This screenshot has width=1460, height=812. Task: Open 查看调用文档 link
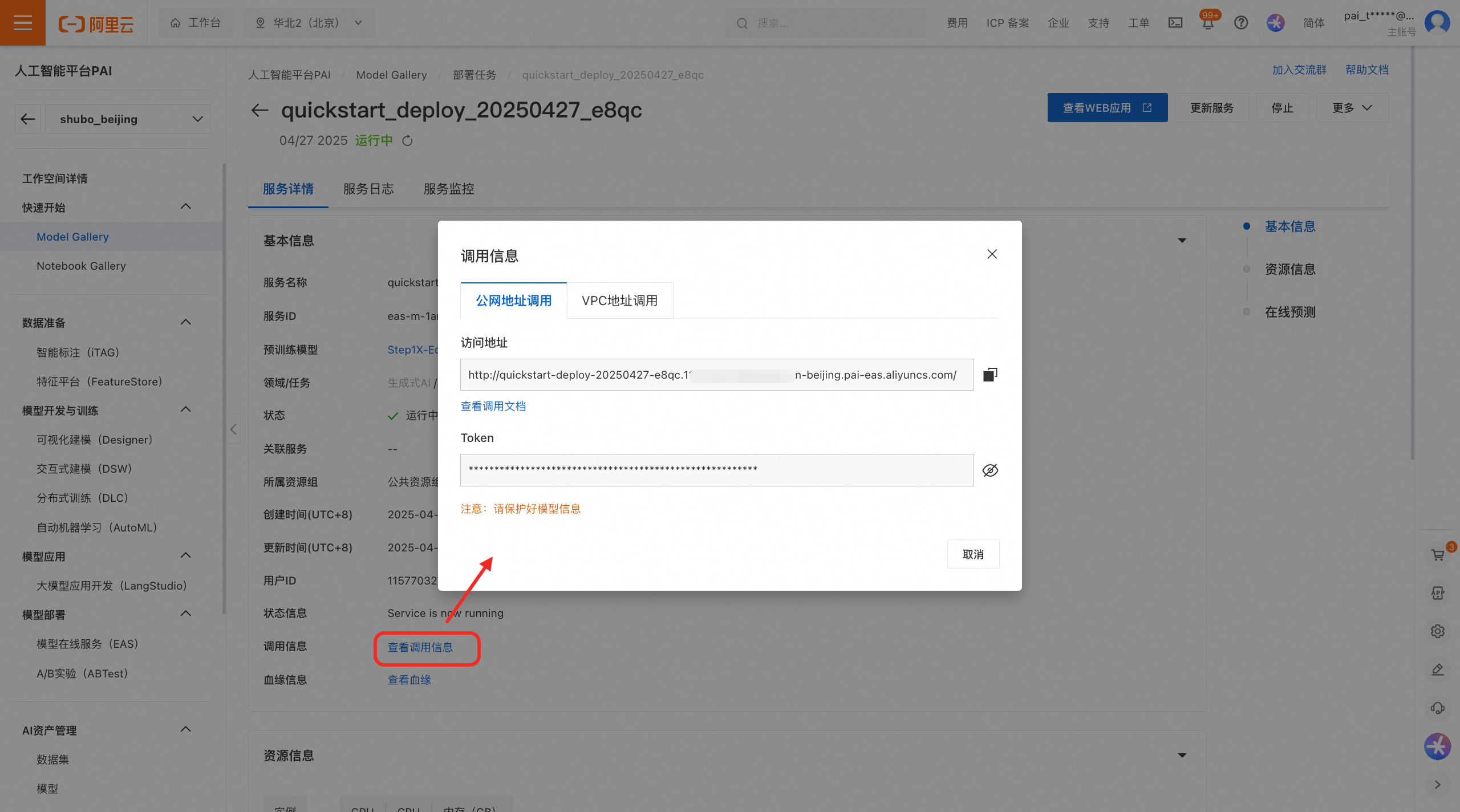point(493,407)
